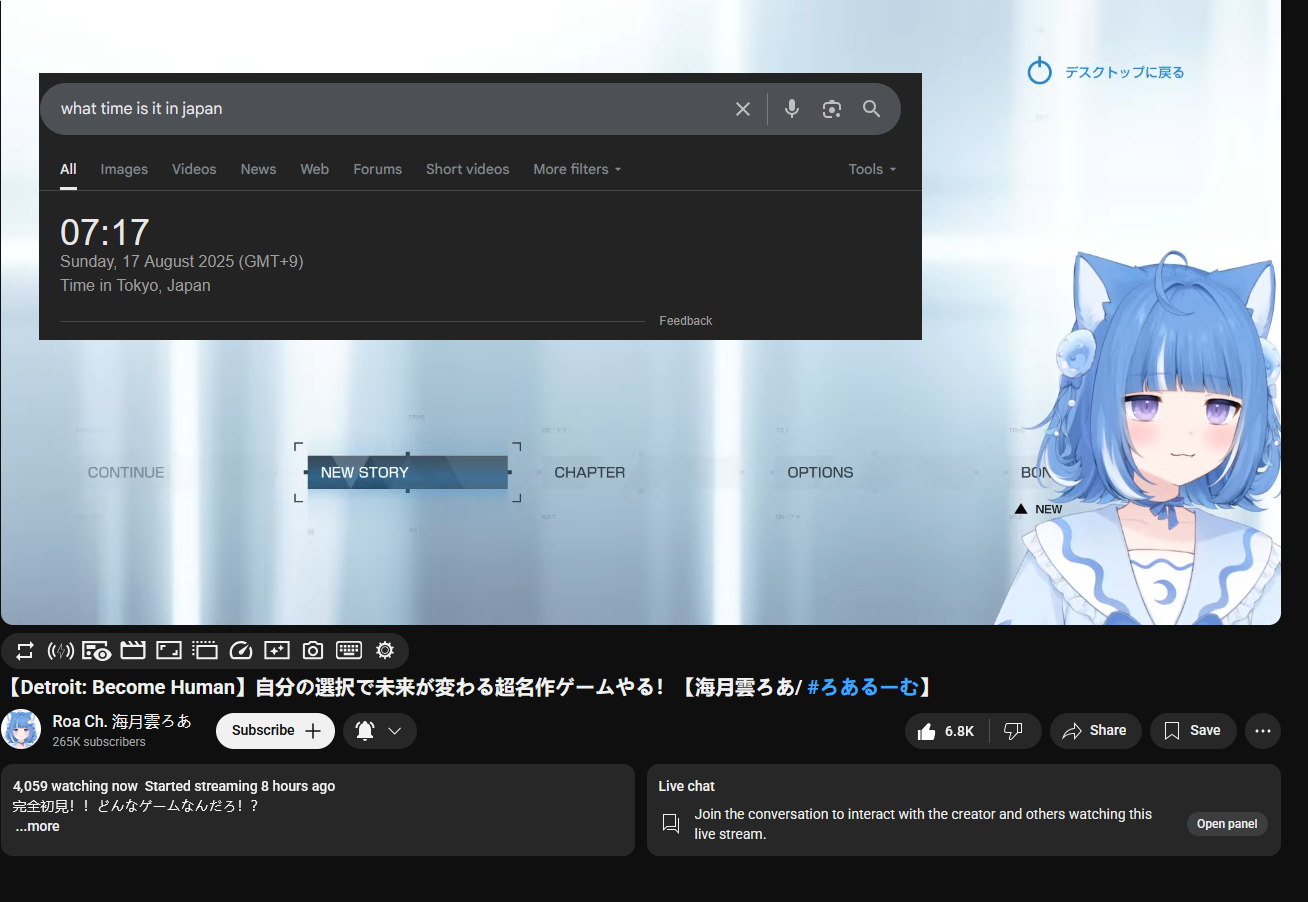Screen dimensions: 1308x902
Task: Click the 265K subscribers text
Action: (99, 742)
